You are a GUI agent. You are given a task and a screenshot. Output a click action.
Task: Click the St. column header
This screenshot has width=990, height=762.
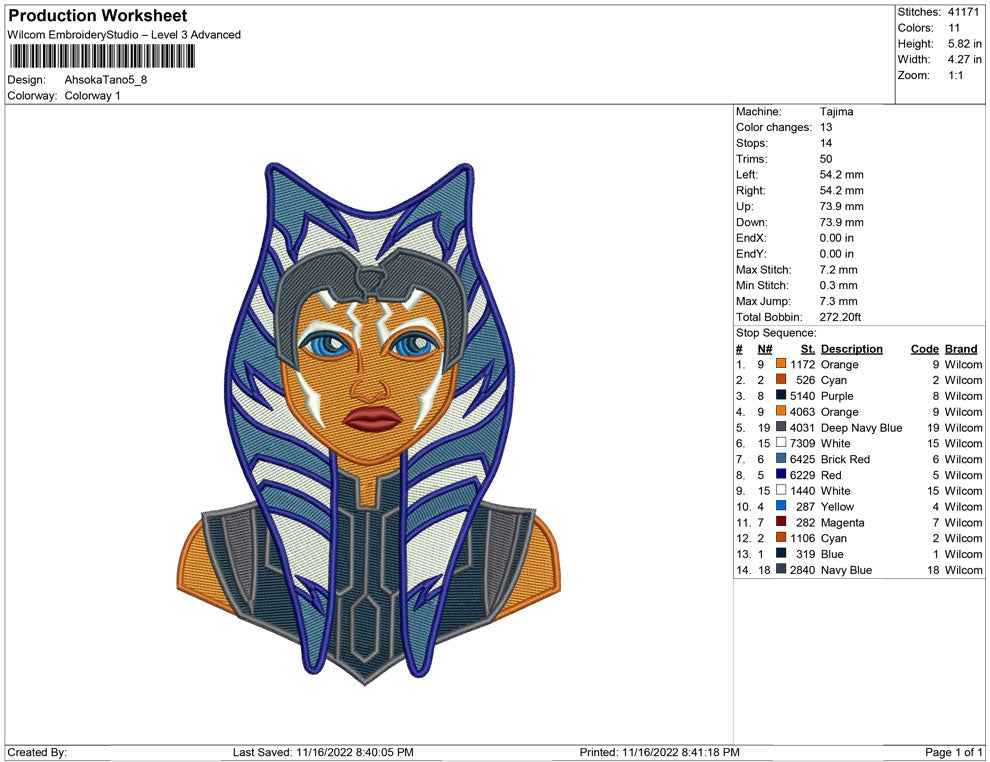pyautogui.click(x=808, y=348)
